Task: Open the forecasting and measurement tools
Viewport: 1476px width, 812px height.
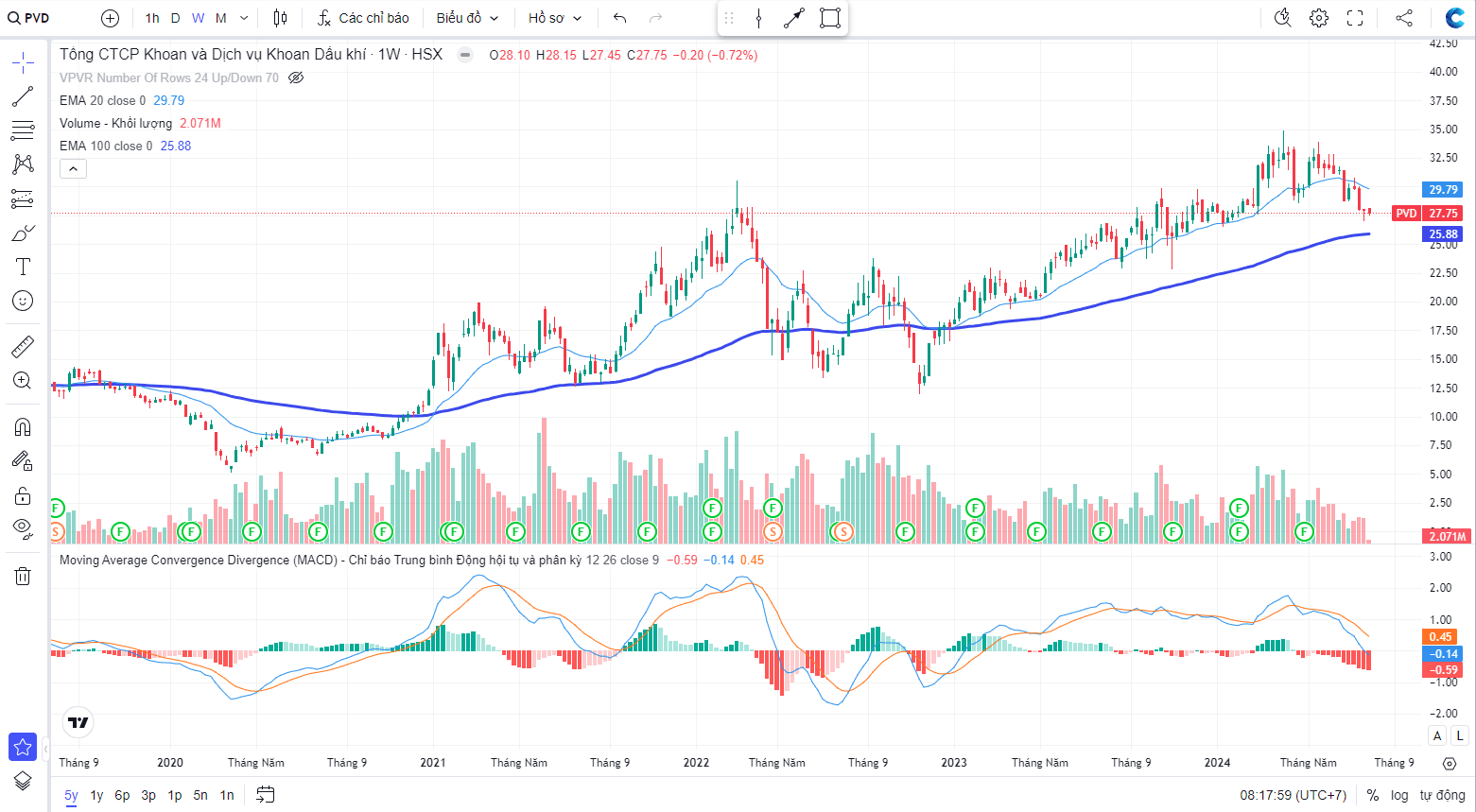Action: 23,199
